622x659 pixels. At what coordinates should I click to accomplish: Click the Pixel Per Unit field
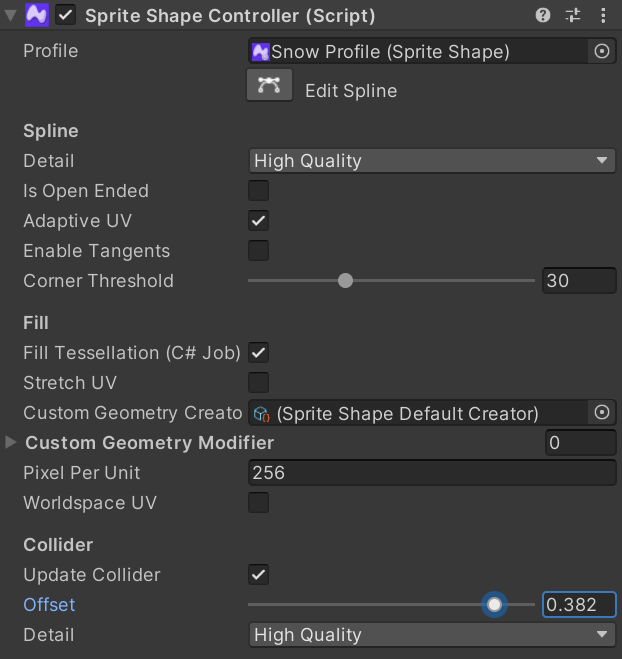tap(431, 473)
